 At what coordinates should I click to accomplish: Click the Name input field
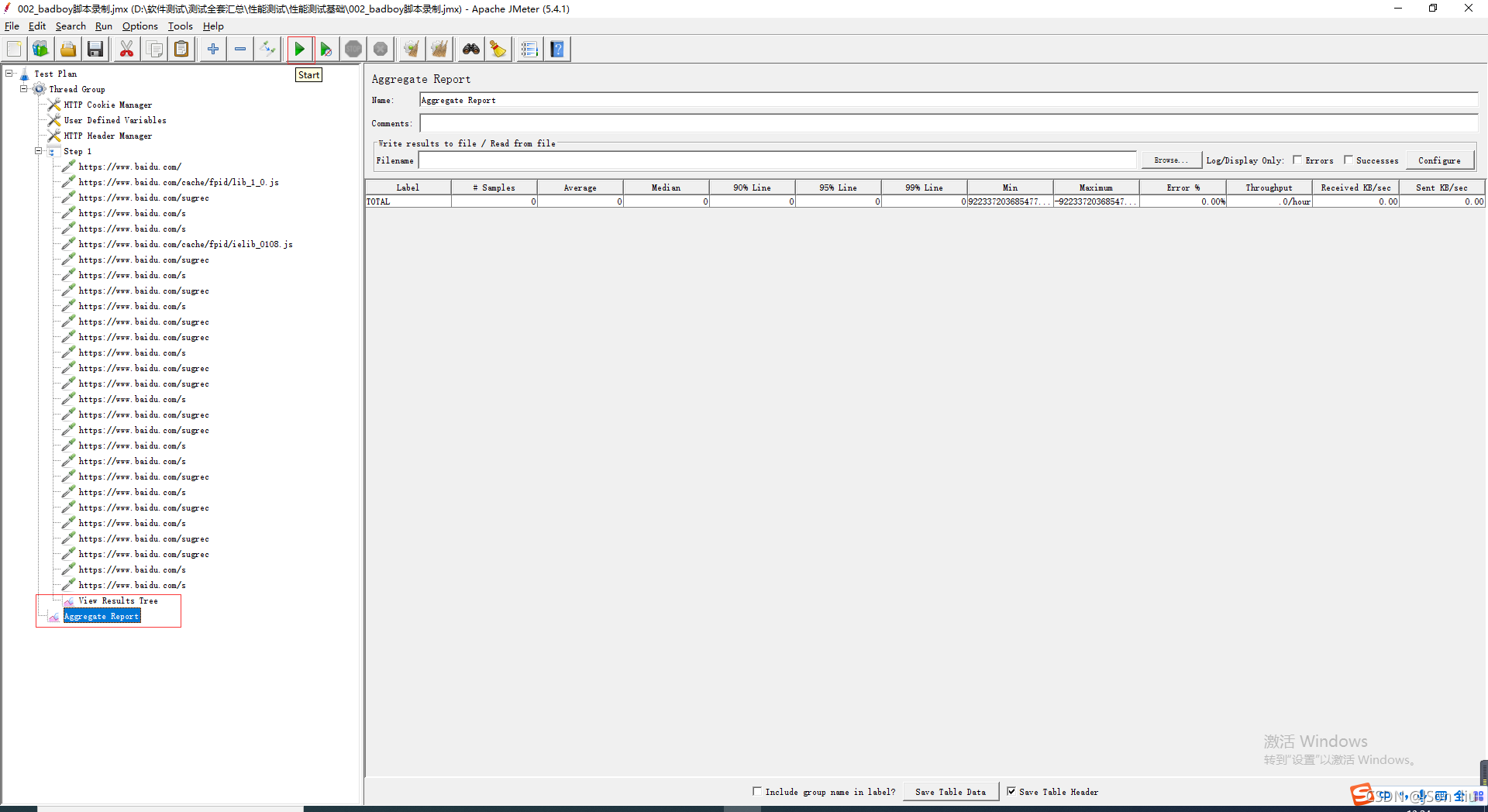tap(949, 100)
